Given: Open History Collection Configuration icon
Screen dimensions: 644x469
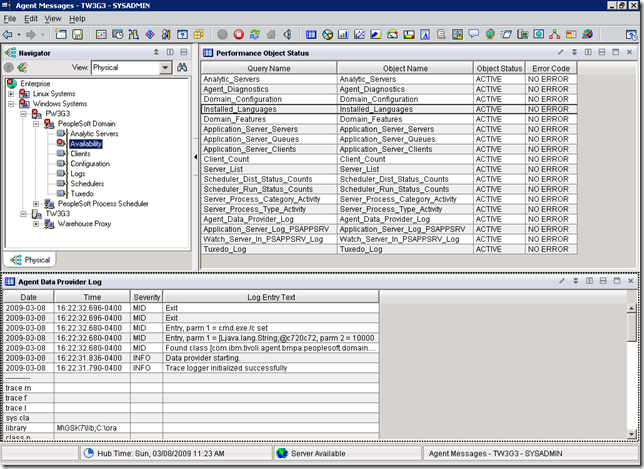Looking at the screenshot, I should pyautogui.click(x=117, y=34).
